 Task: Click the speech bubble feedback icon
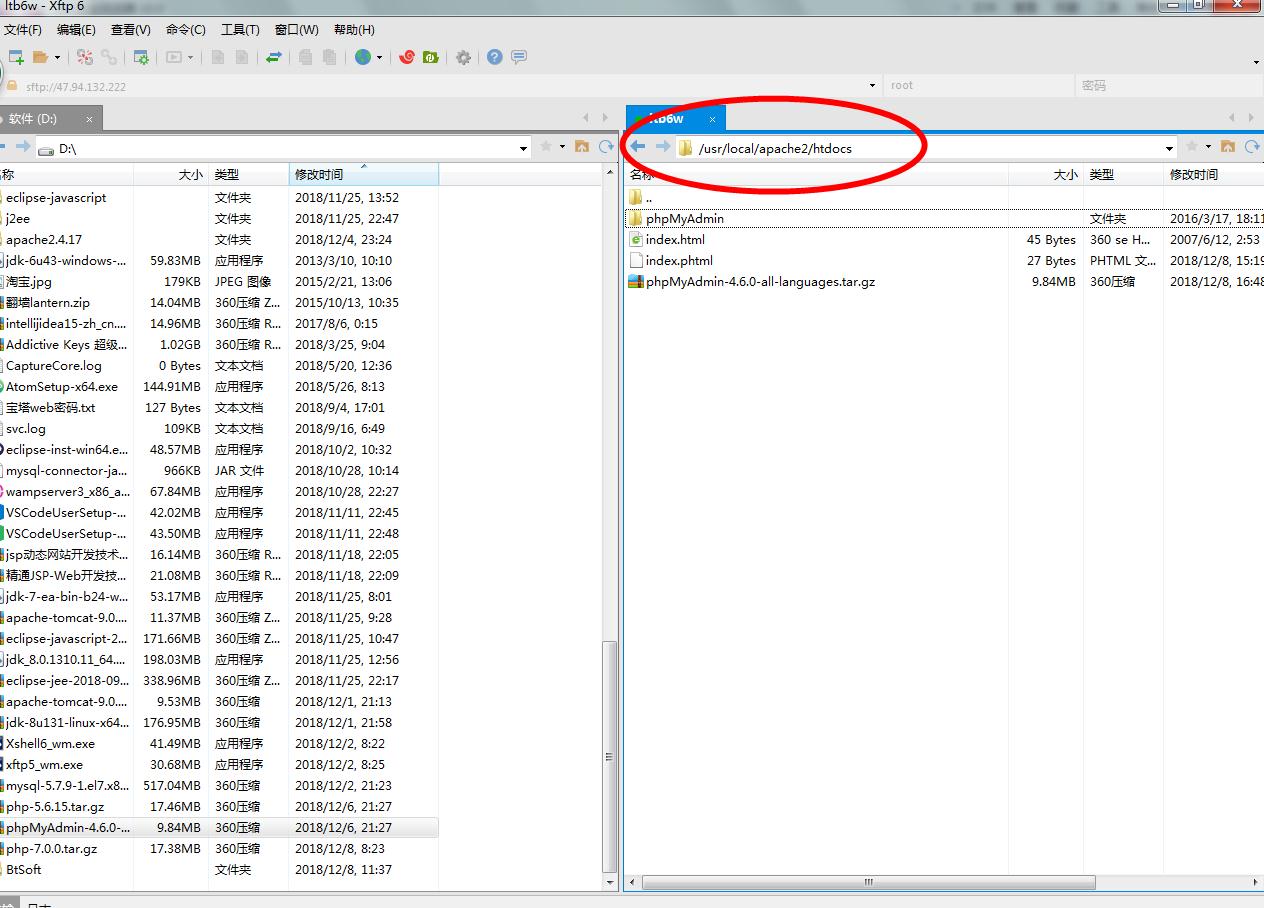[x=519, y=58]
